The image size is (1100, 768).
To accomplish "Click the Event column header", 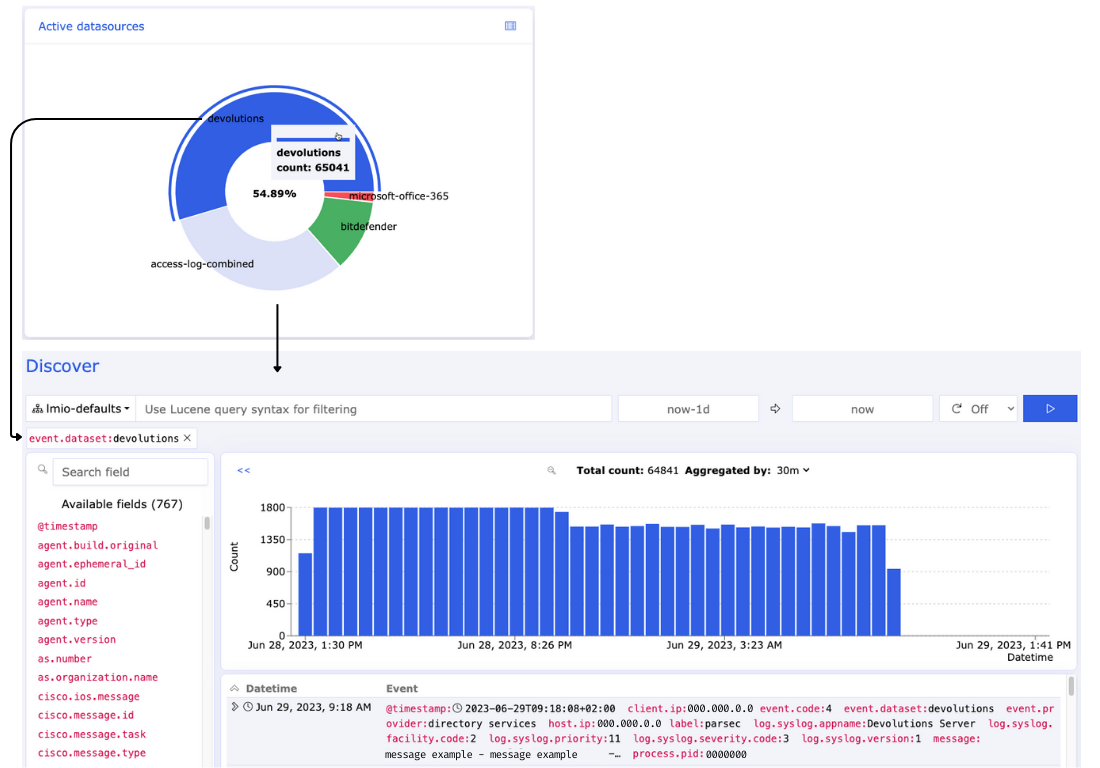I will 402,689.
